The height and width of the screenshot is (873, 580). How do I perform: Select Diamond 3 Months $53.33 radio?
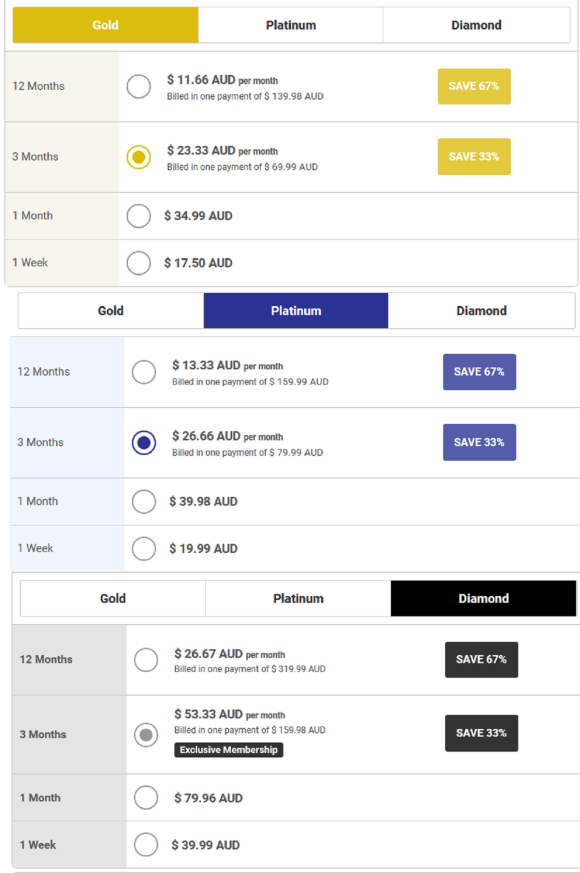[146, 735]
